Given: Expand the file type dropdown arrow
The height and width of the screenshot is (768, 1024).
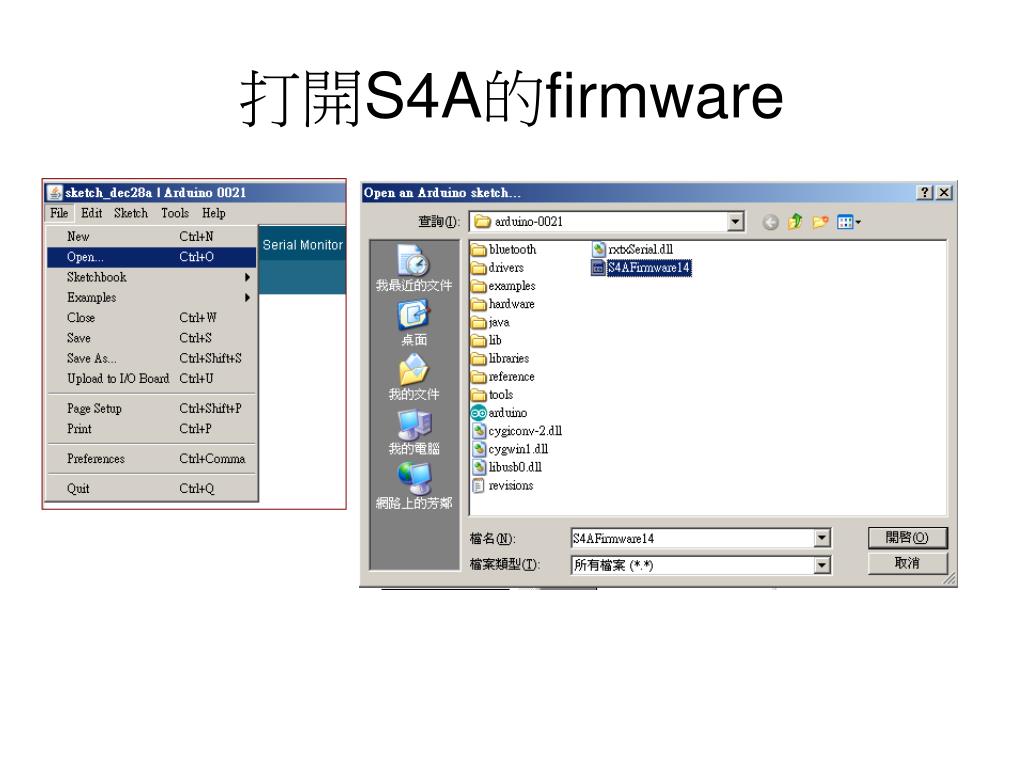Looking at the screenshot, I should tap(822, 565).
